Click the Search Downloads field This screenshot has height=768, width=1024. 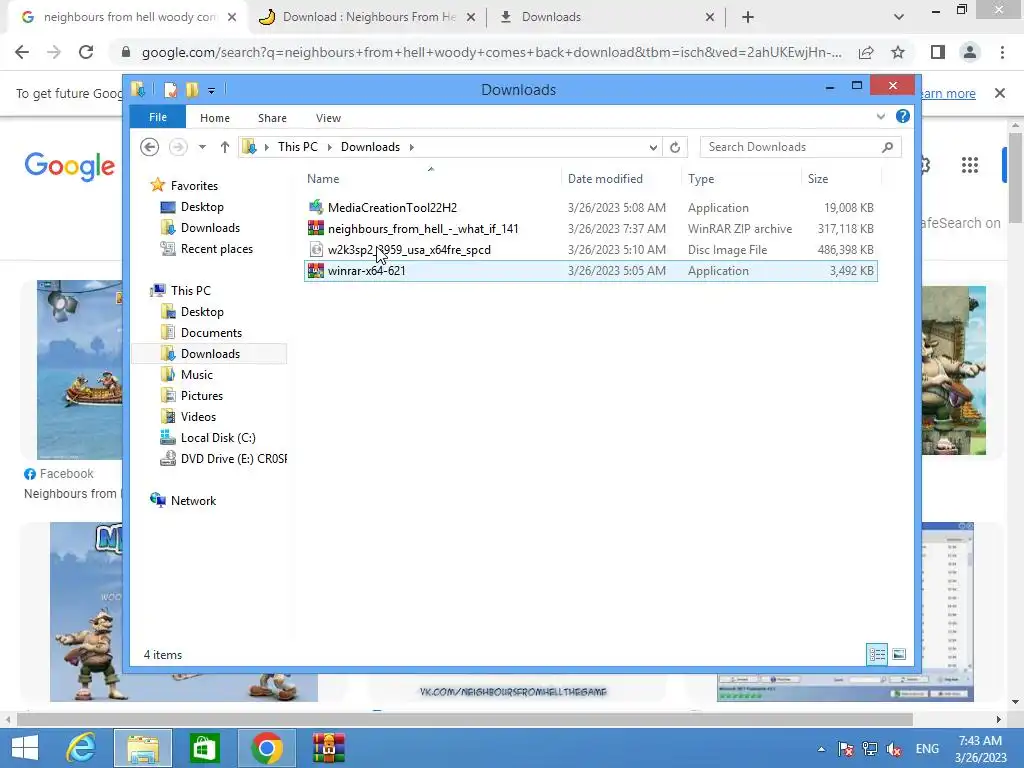[x=800, y=147]
